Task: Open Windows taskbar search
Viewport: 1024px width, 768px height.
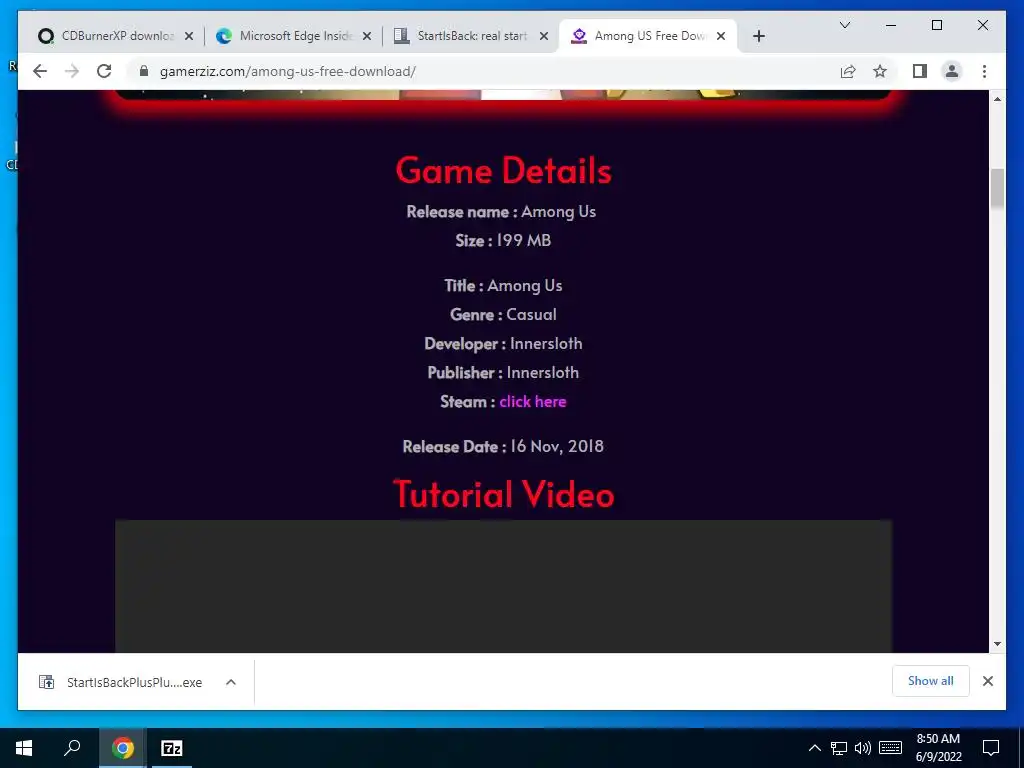Action: (x=72, y=748)
